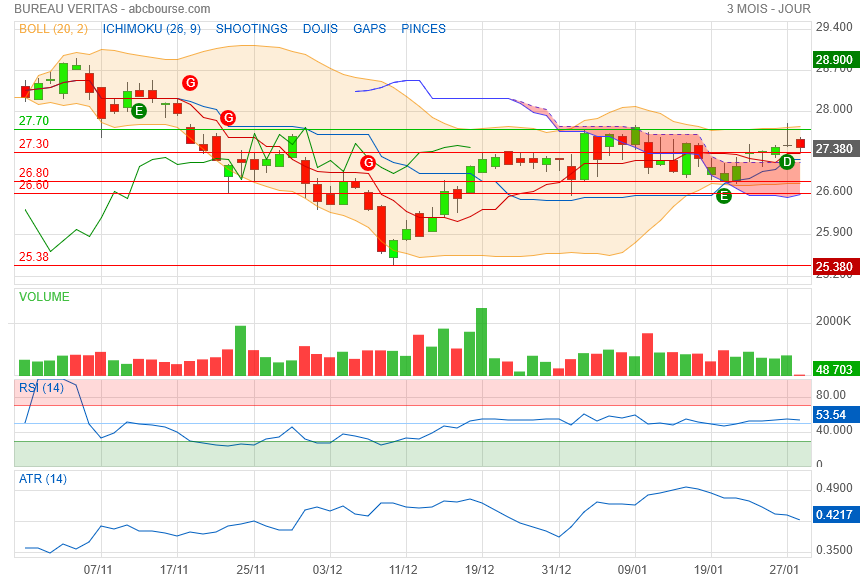Click the blue 0.4217 ATR value tag
This screenshot has height=580, width=860.
click(834, 515)
